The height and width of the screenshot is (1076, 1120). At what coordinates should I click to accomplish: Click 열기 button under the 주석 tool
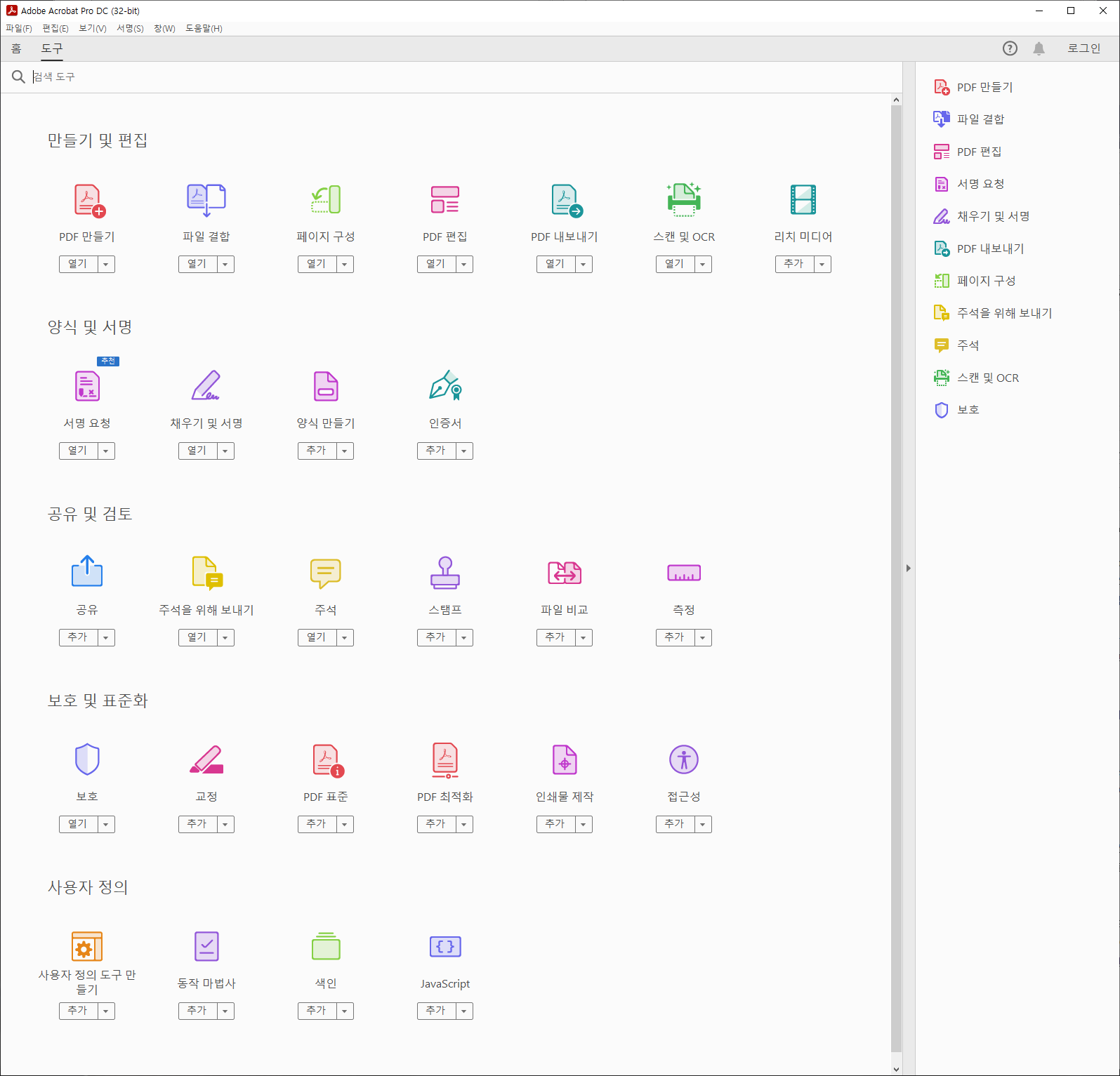click(x=317, y=637)
